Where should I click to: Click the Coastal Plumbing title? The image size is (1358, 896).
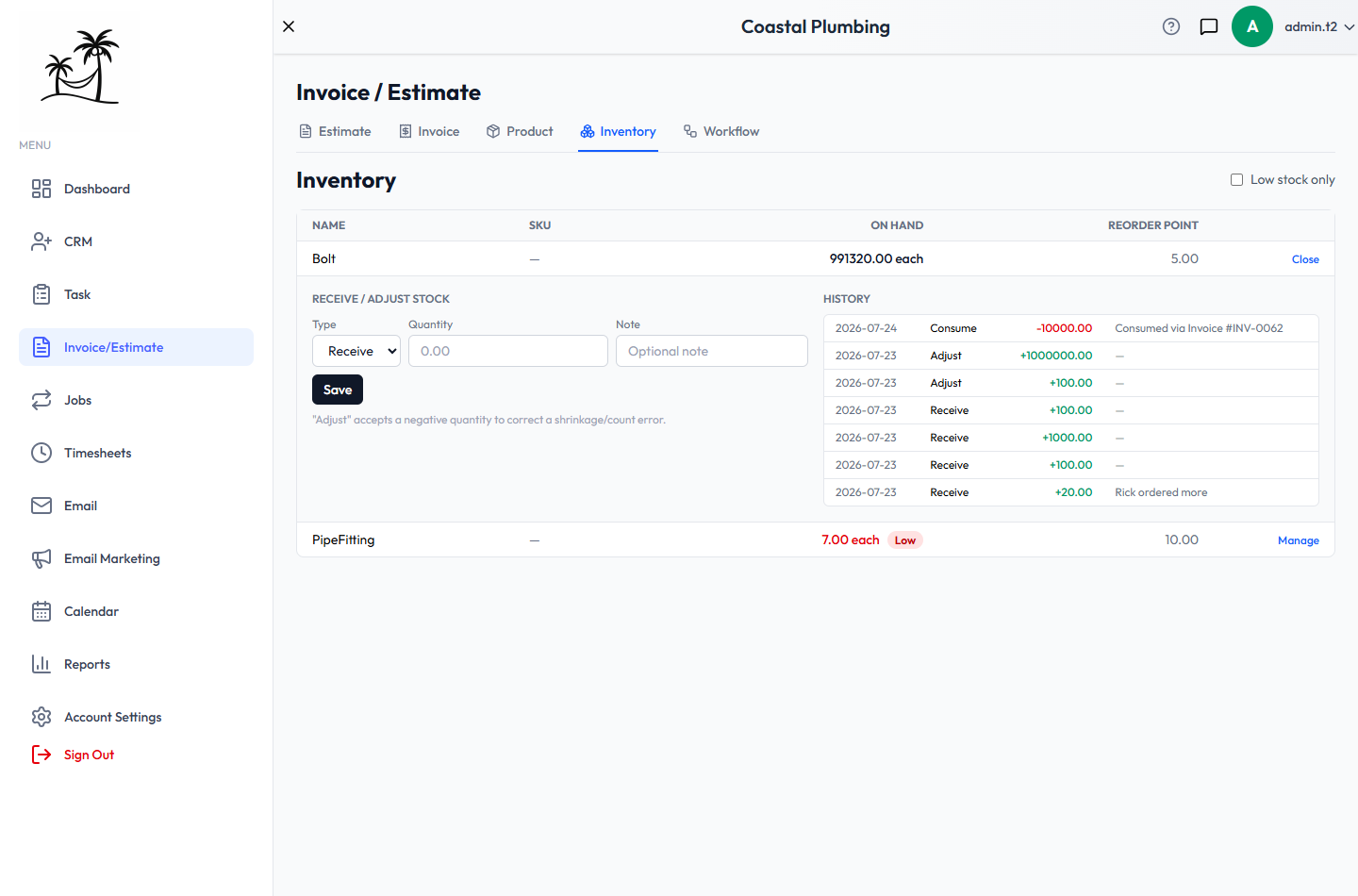tap(816, 26)
